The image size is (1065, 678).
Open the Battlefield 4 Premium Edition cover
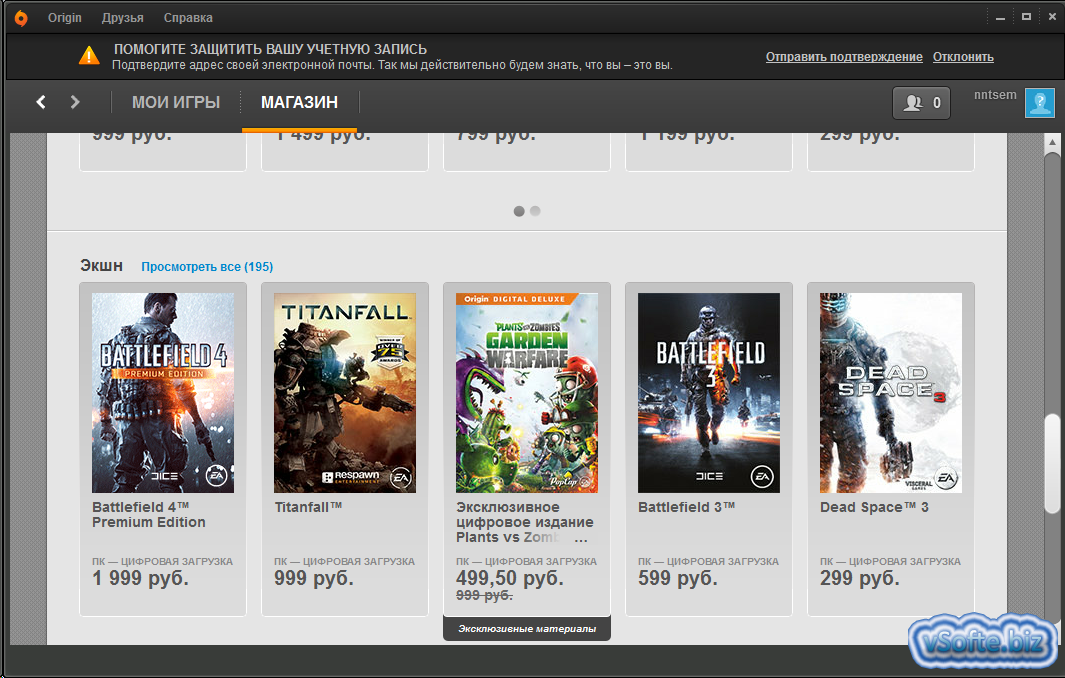(x=163, y=393)
